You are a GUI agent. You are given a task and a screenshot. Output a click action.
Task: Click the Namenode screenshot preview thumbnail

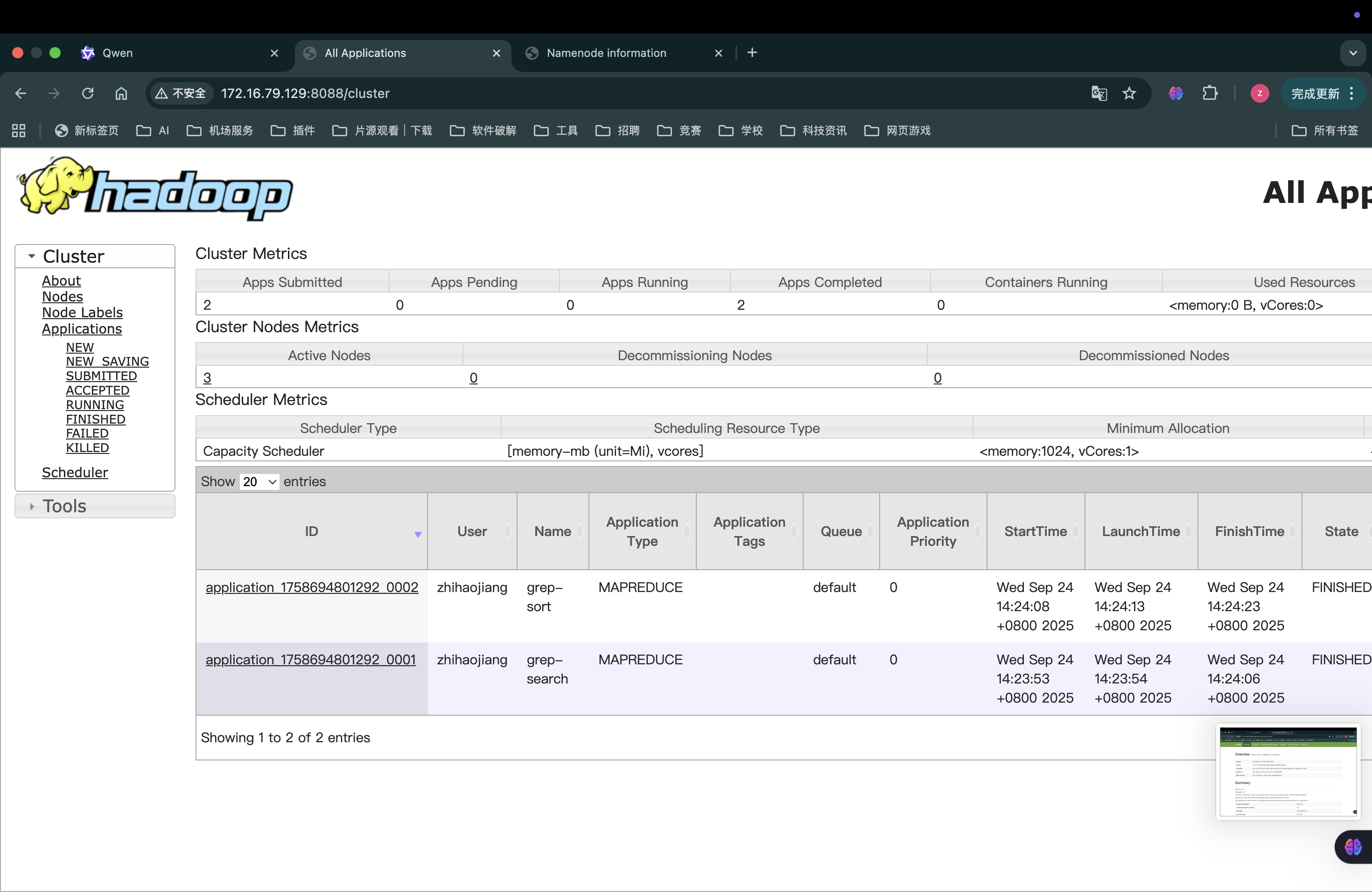pyautogui.click(x=1288, y=772)
